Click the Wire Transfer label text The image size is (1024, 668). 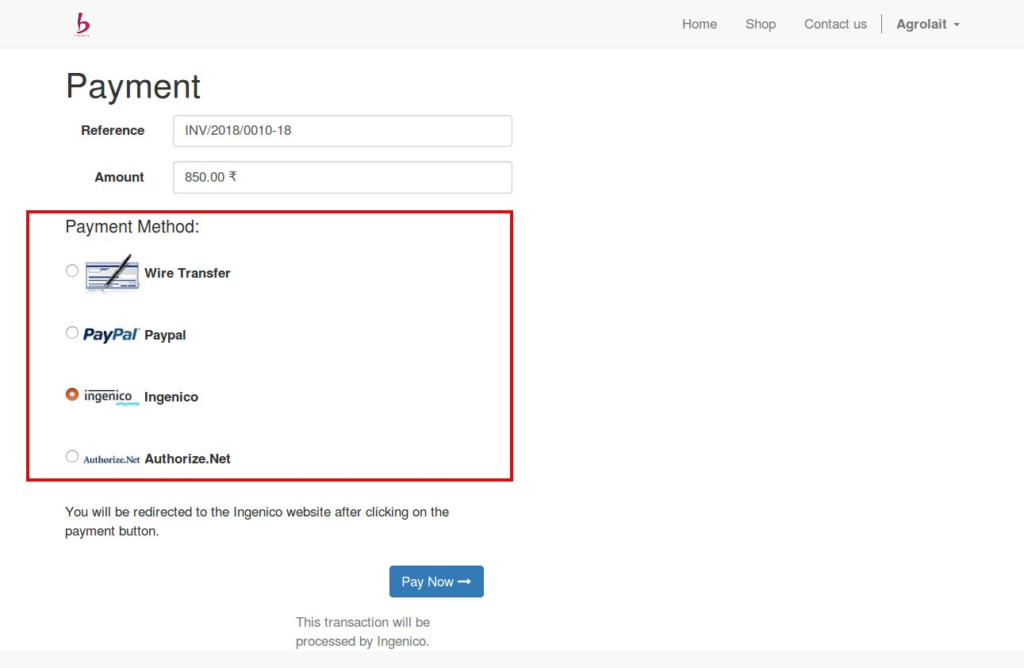pyautogui.click(x=187, y=273)
